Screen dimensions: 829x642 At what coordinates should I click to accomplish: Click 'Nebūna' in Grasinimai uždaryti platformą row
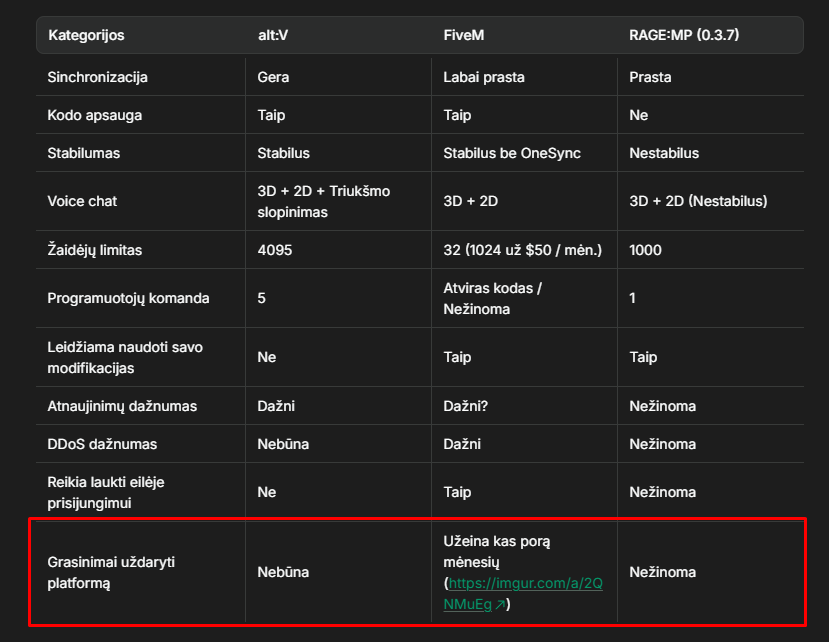(283, 572)
